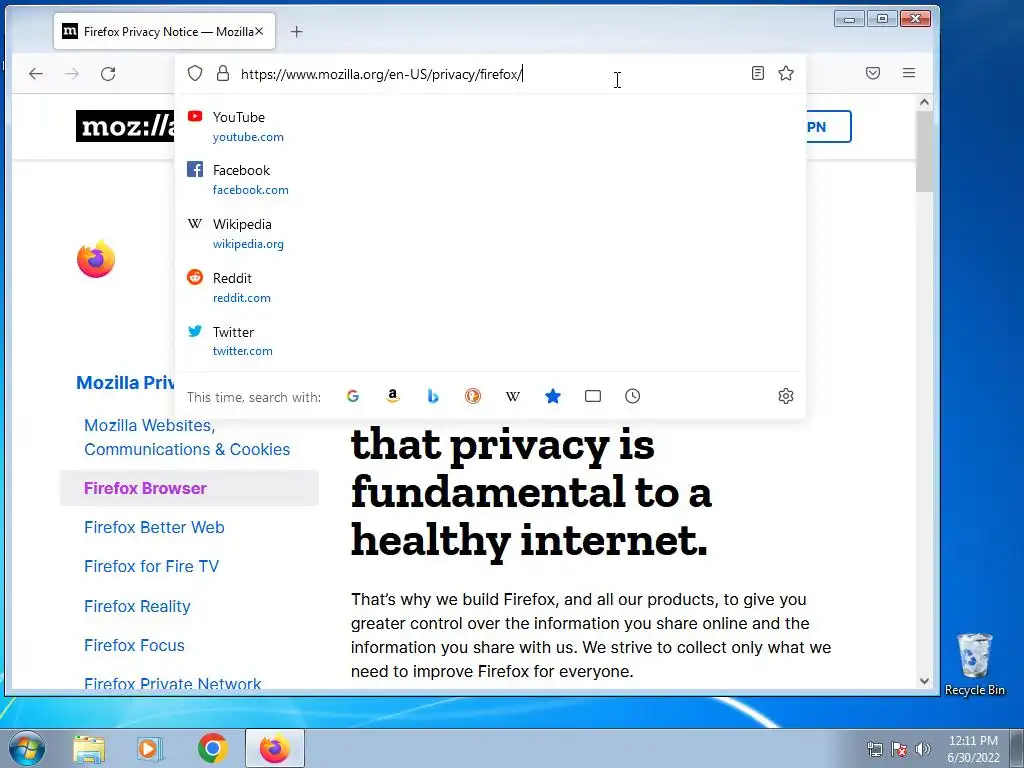Search in bookmarks using star icon
Screen dimensions: 1024x768
[x=552, y=396]
